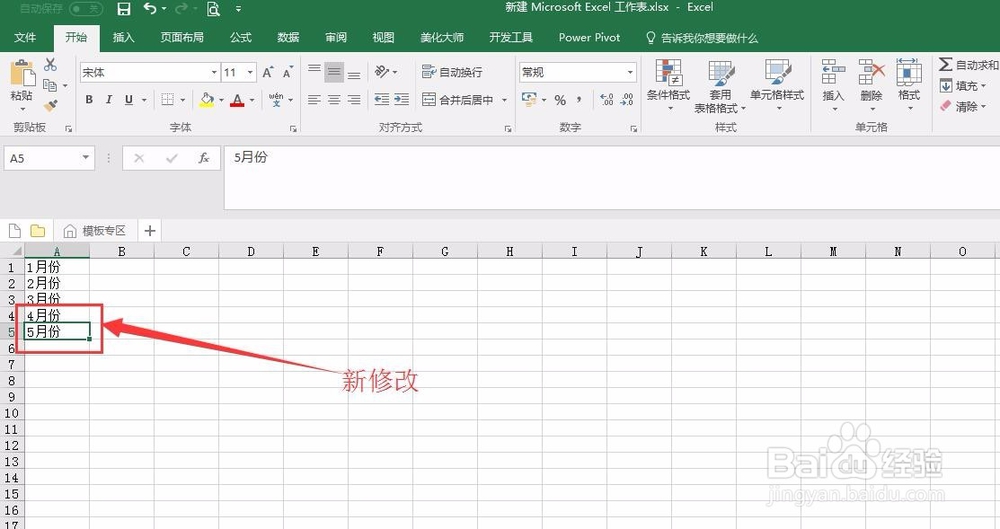The width and height of the screenshot is (1000, 529).
Task: Align cell text right
Action: pyautogui.click(x=354, y=100)
